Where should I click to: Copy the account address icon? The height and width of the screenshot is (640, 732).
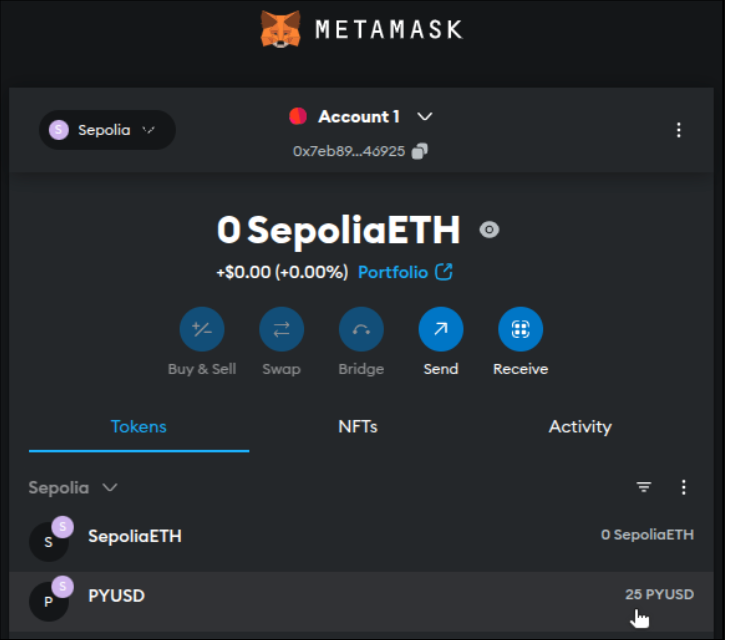click(x=421, y=151)
